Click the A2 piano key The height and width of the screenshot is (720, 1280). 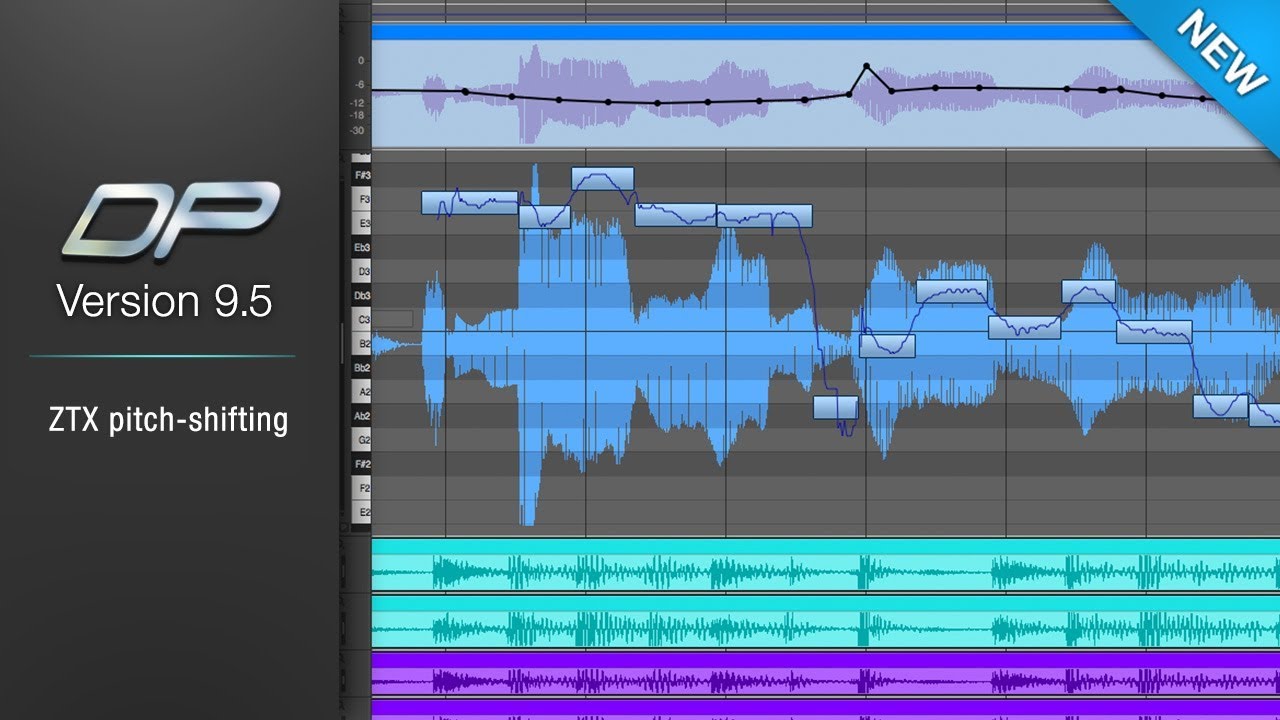click(x=361, y=392)
